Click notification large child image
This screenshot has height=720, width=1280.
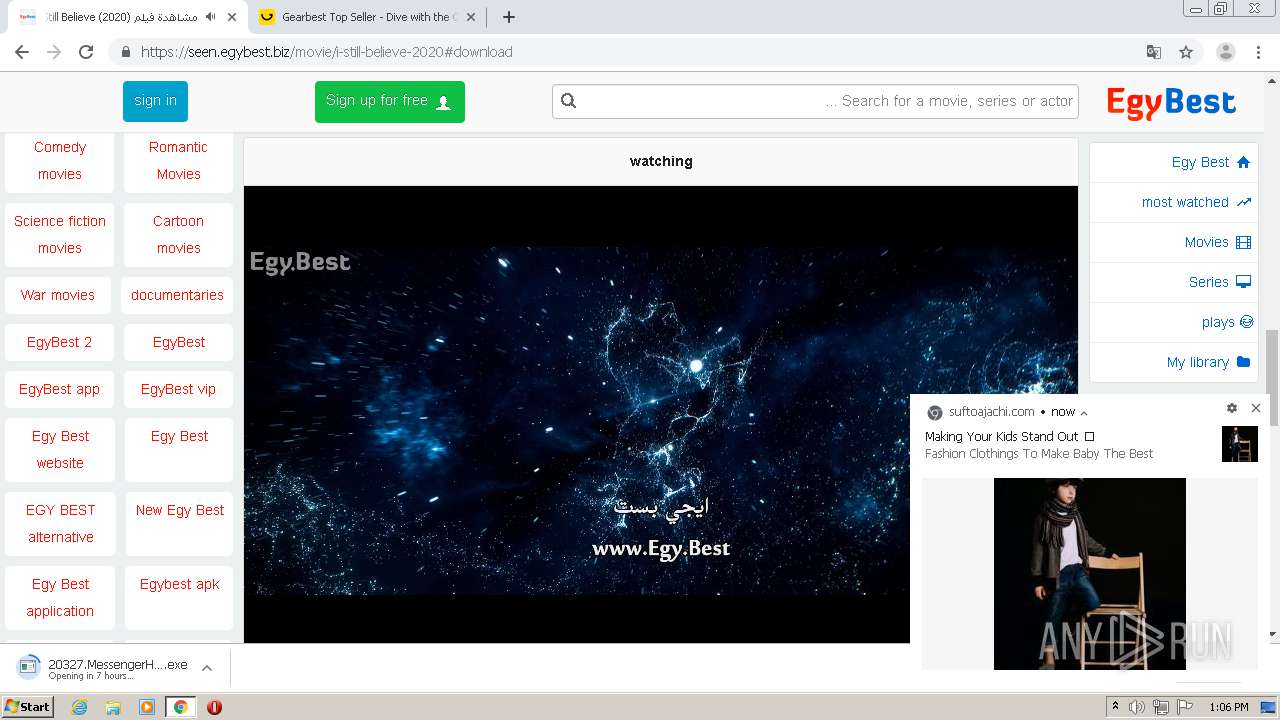click(1090, 574)
